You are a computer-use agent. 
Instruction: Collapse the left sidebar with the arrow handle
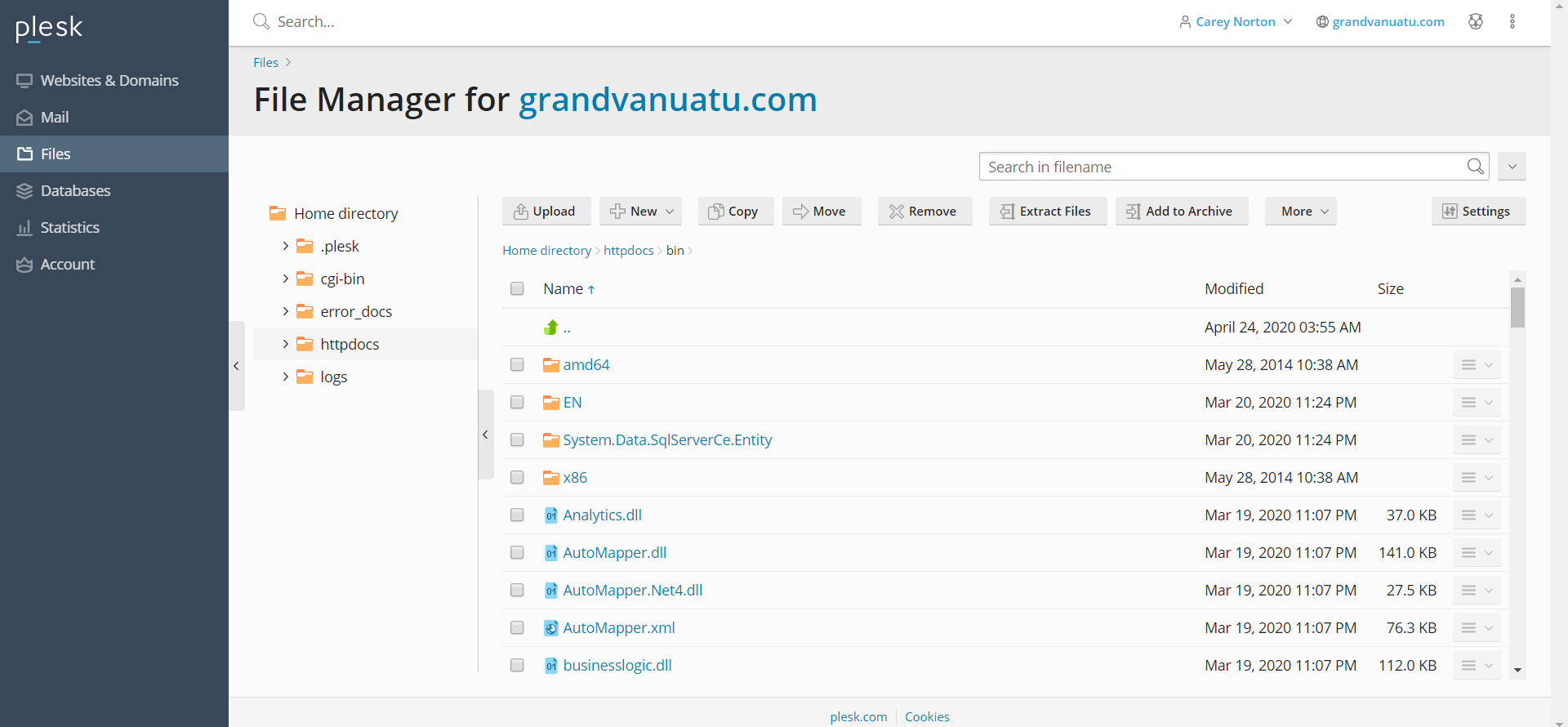coord(237,366)
